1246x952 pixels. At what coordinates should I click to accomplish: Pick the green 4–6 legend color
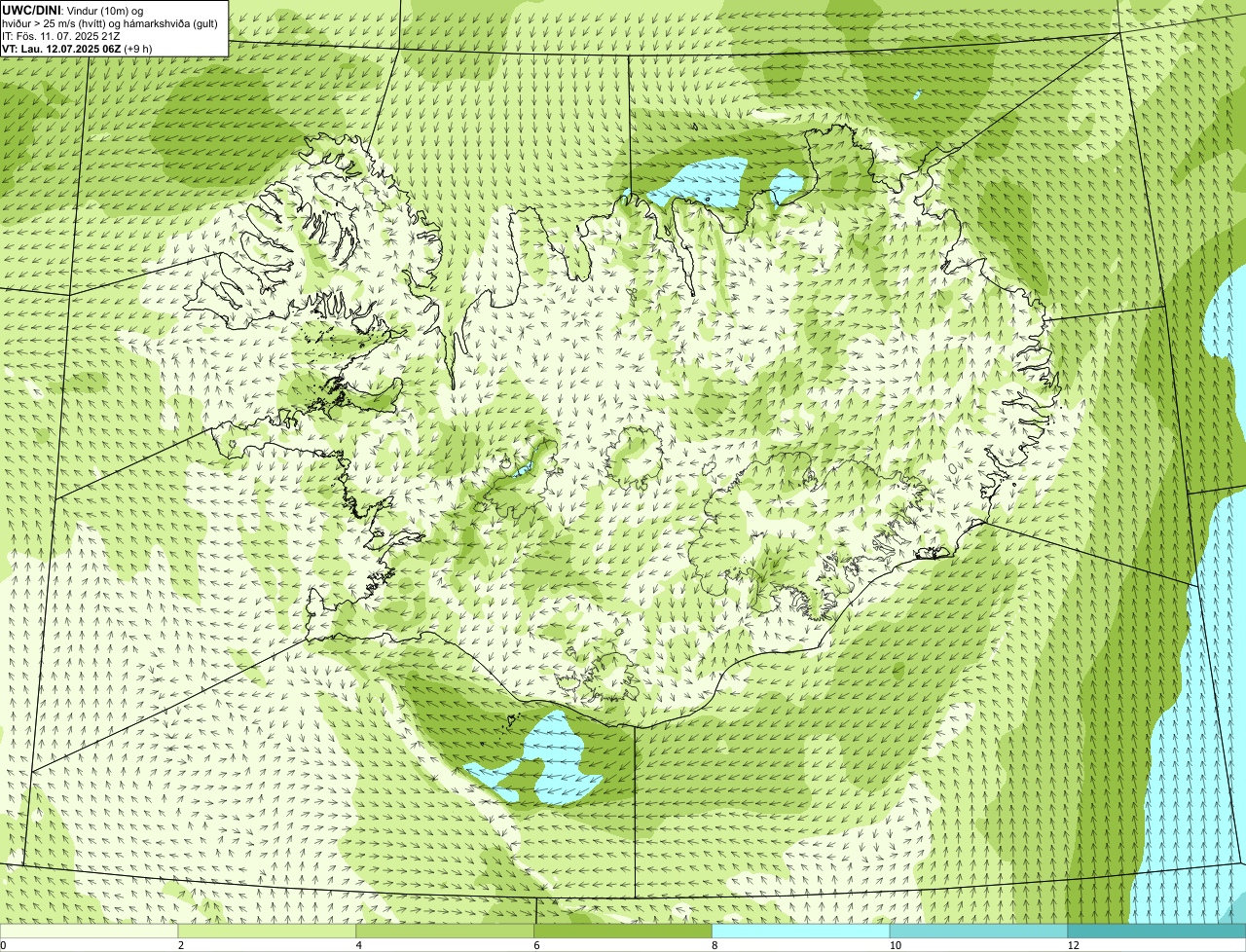pyautogui.click(x=445, y=931)
